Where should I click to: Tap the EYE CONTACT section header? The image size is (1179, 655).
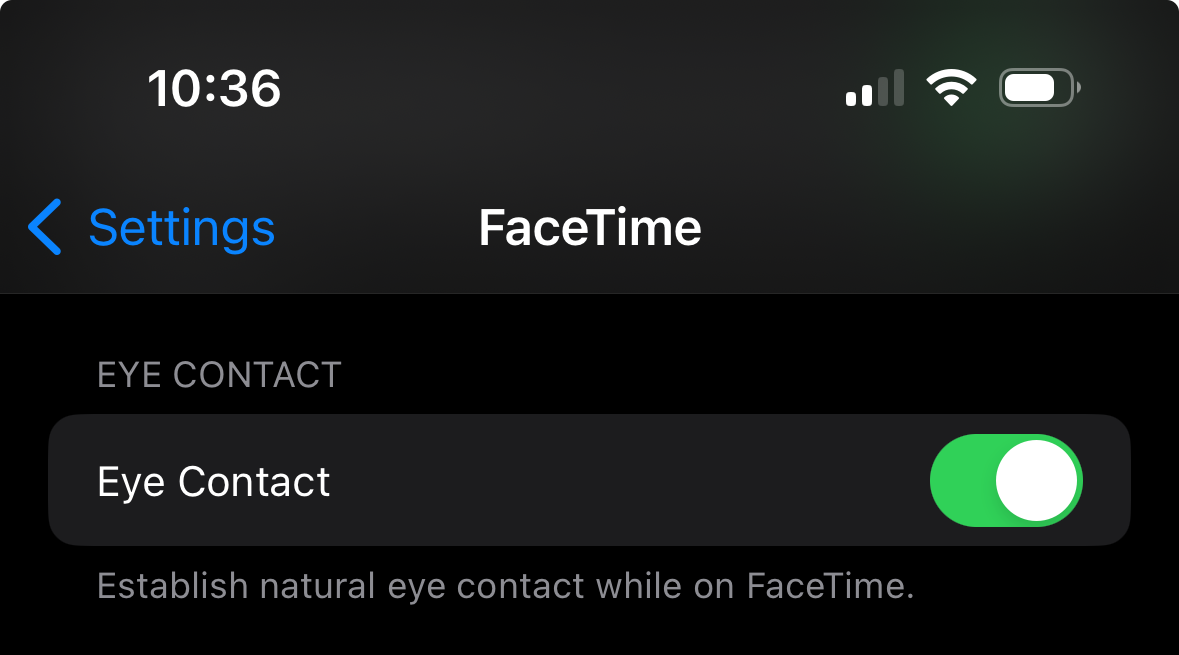pyautogui.click(x=219, y=375)
